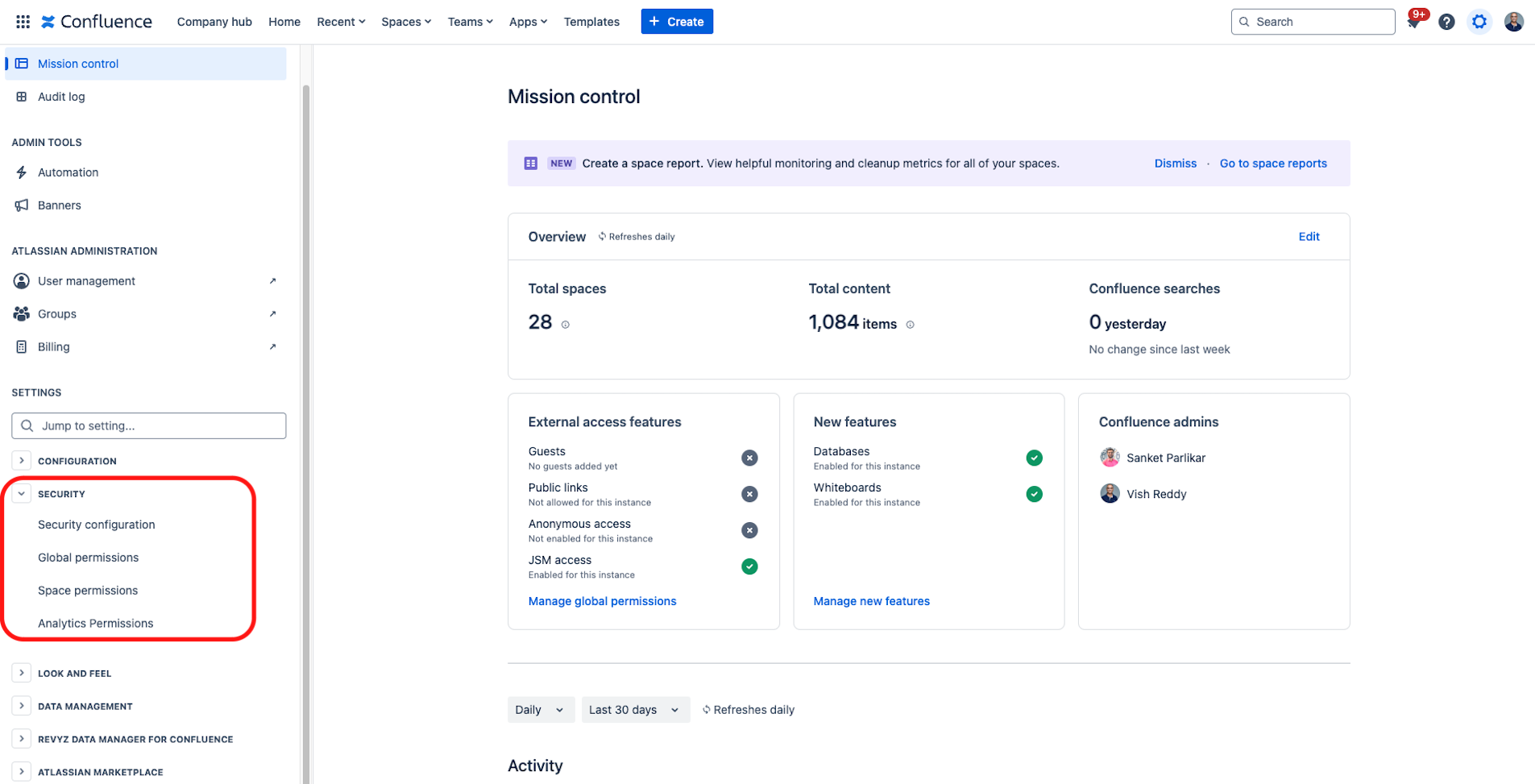This screenshot has width=1535, height=784.
Task: Toggle the Anonymous access status indicator
Action: pos(749,530)
